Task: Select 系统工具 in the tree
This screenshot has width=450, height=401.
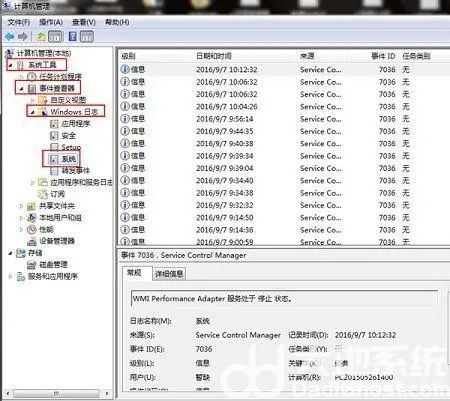Action: [x=42, y=65]
